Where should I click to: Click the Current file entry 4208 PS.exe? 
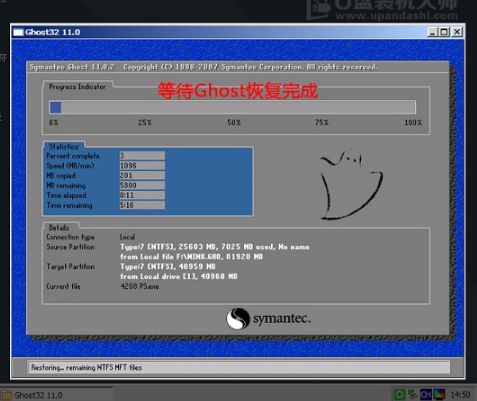pyautogui.click(x=140, y=286)
